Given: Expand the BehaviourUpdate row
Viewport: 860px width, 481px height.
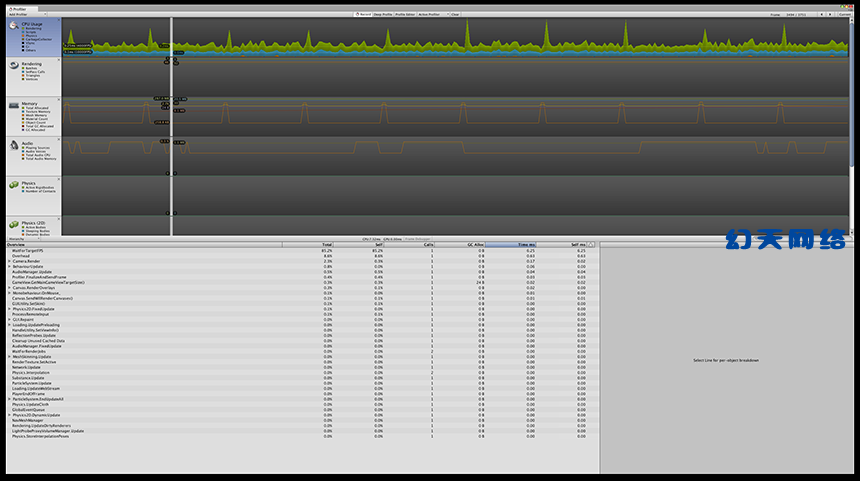Looking at the screenshot, I should coord(9,267).
